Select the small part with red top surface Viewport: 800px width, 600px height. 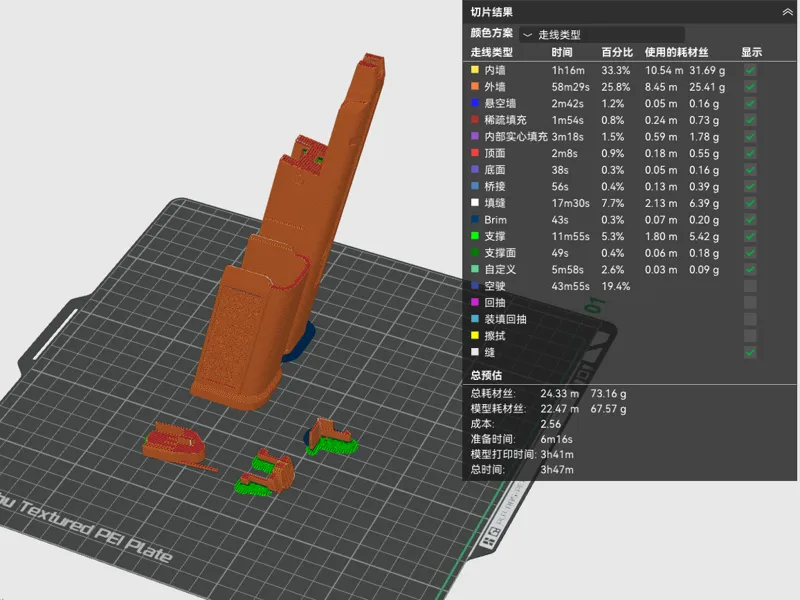point(174,443)
